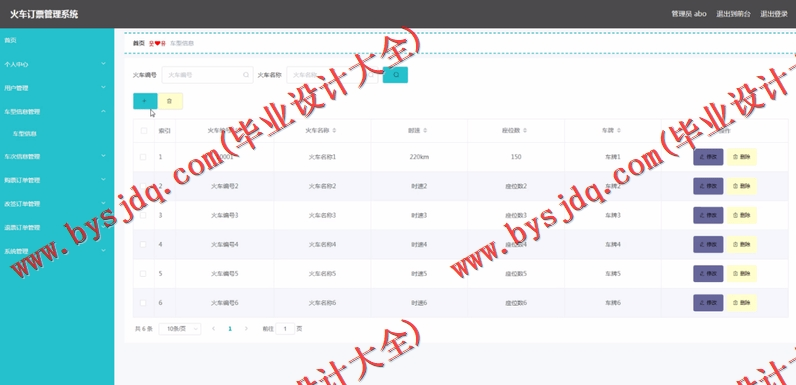Click 删除 delete button for 火车编号3 row
Image resolution: width=796 pixels, height=385 pixels.
pos(742,215)
